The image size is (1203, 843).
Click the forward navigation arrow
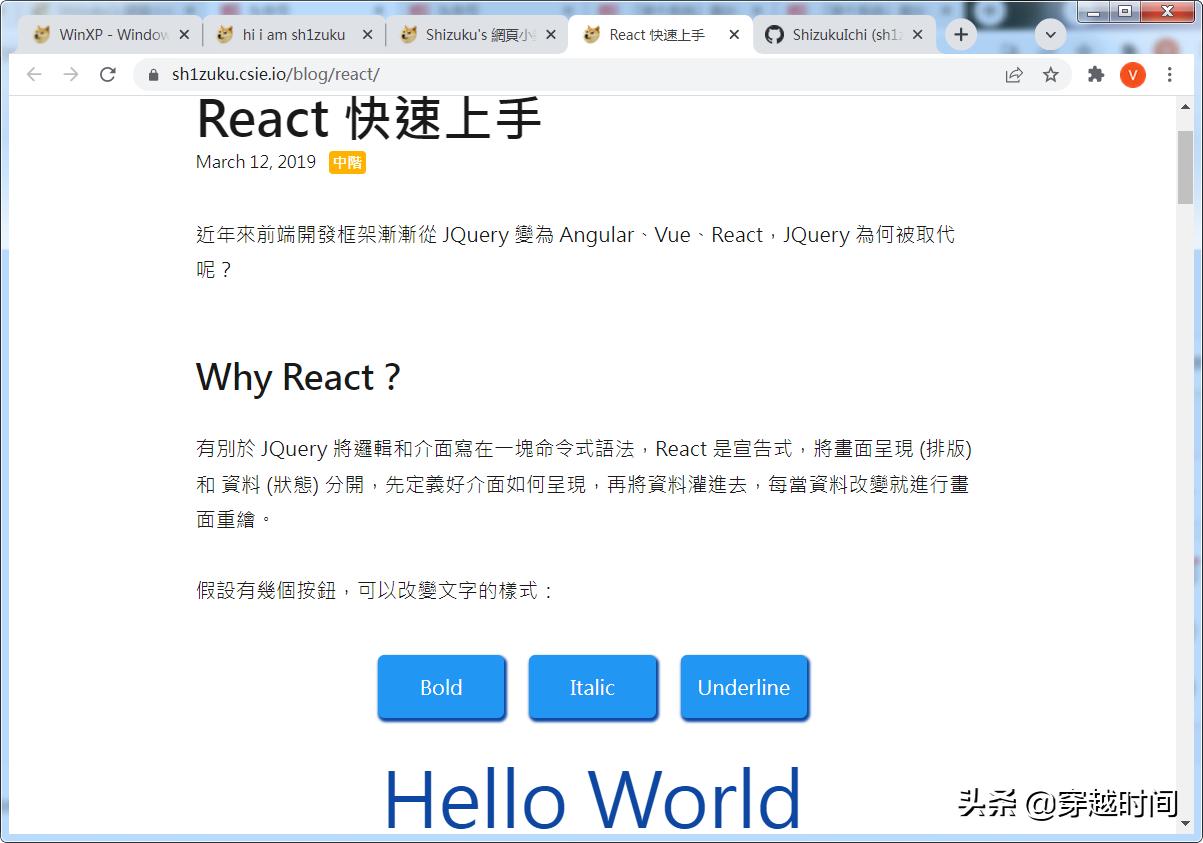(x=70, y=74)
